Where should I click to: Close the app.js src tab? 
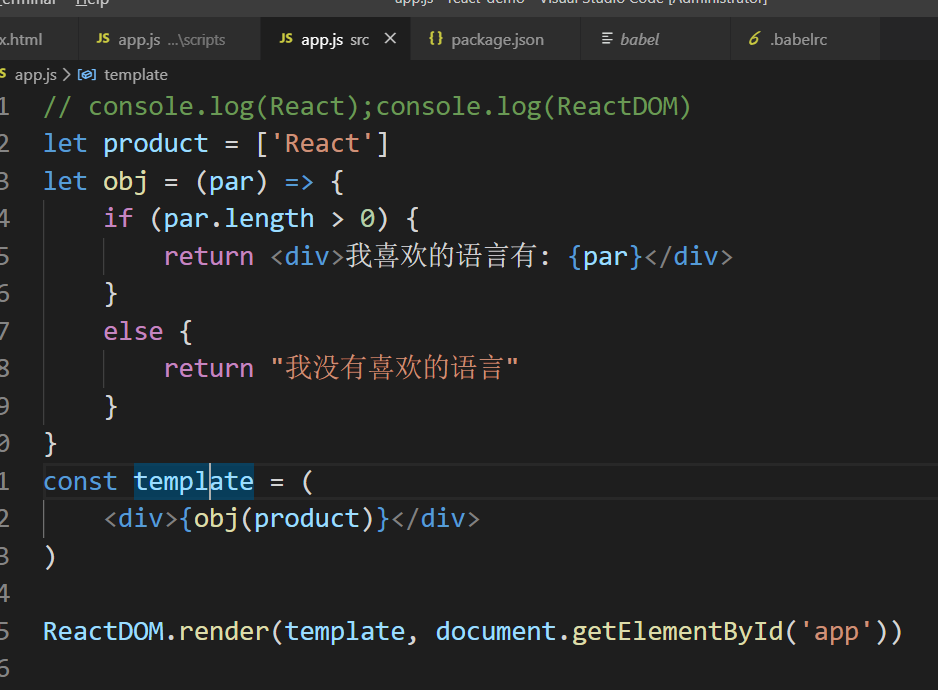click(x=390, y=39)
